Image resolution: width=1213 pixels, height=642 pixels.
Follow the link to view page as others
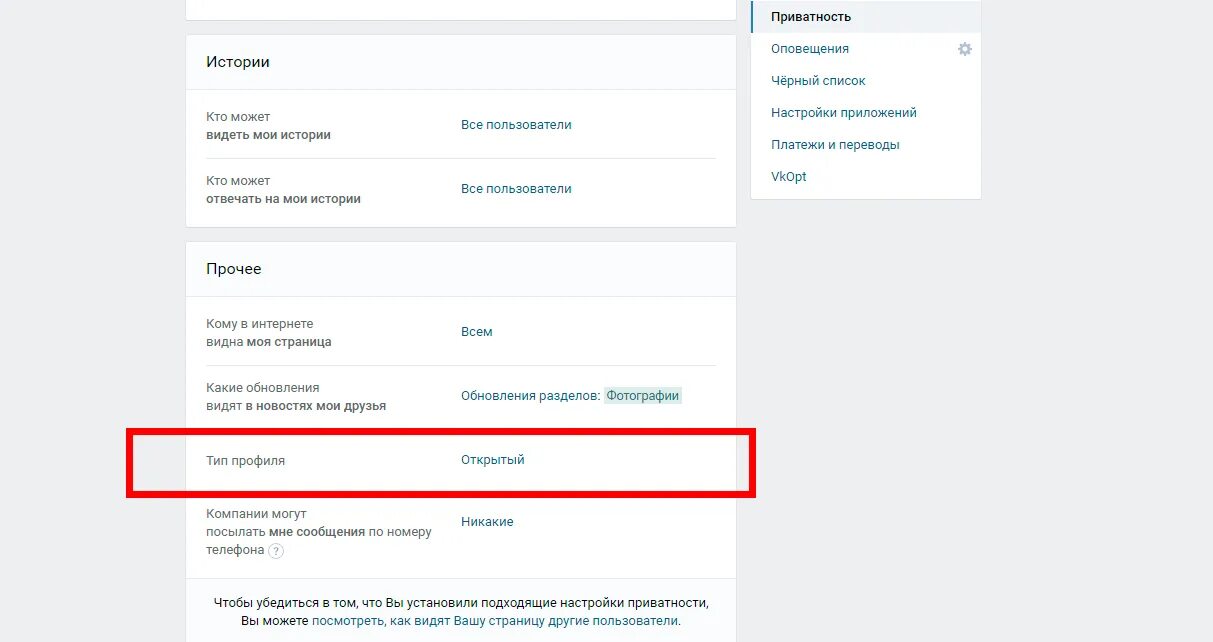495,621
